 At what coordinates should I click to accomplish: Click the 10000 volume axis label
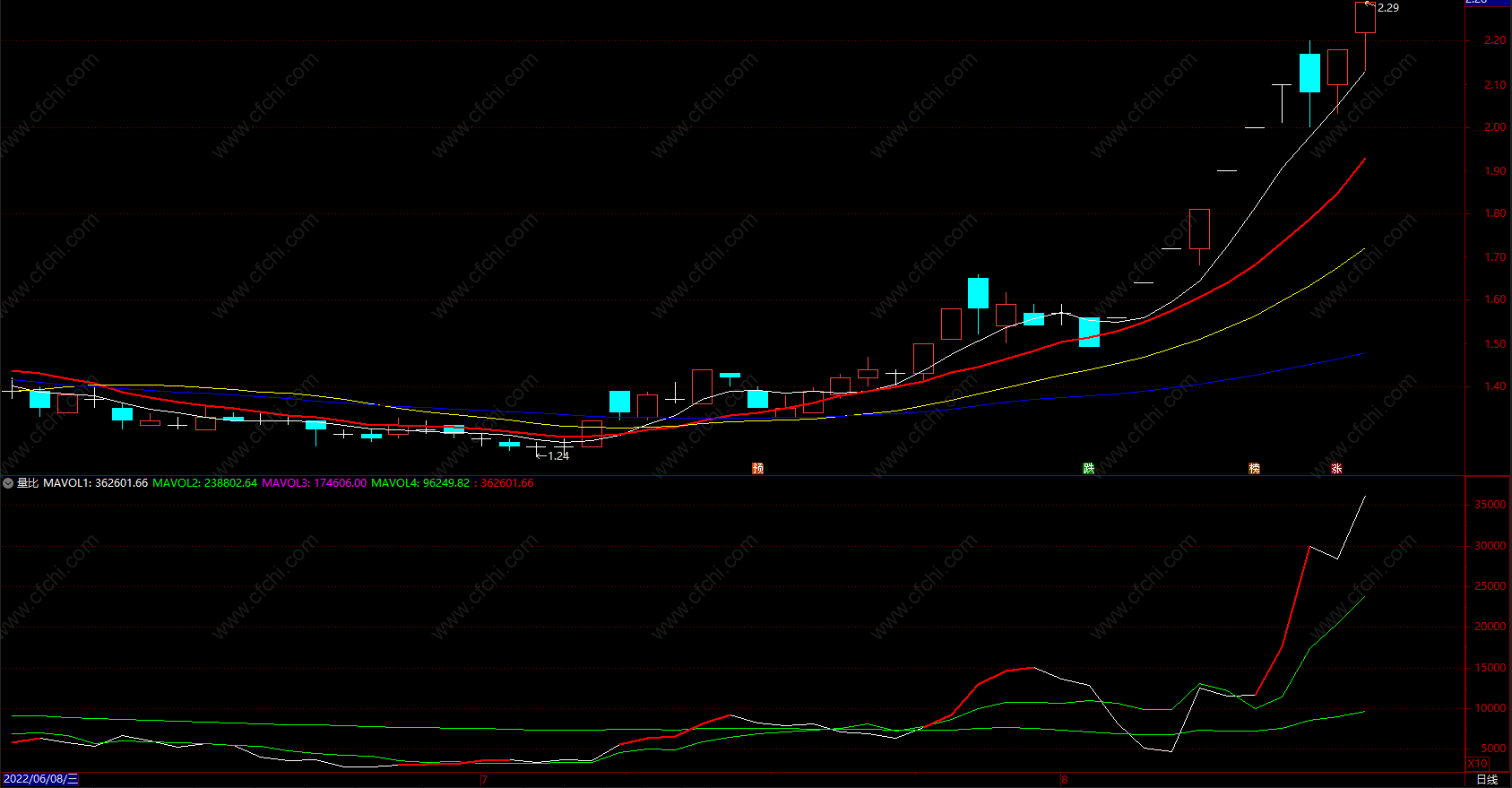point(1490,708)
